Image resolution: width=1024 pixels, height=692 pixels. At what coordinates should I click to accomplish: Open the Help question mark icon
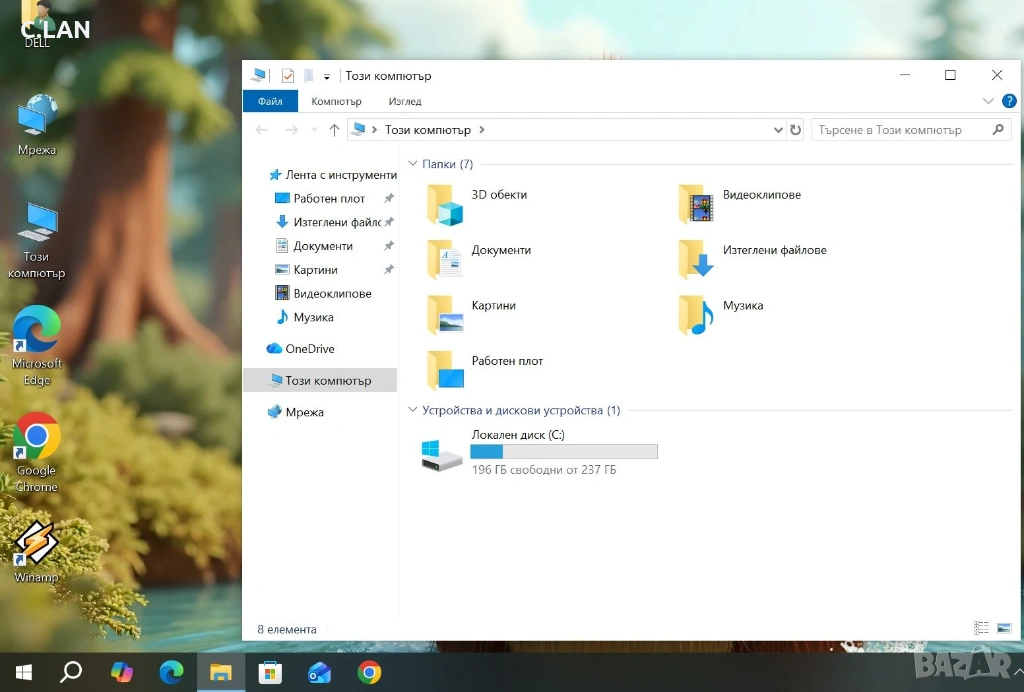point(1009,101)
